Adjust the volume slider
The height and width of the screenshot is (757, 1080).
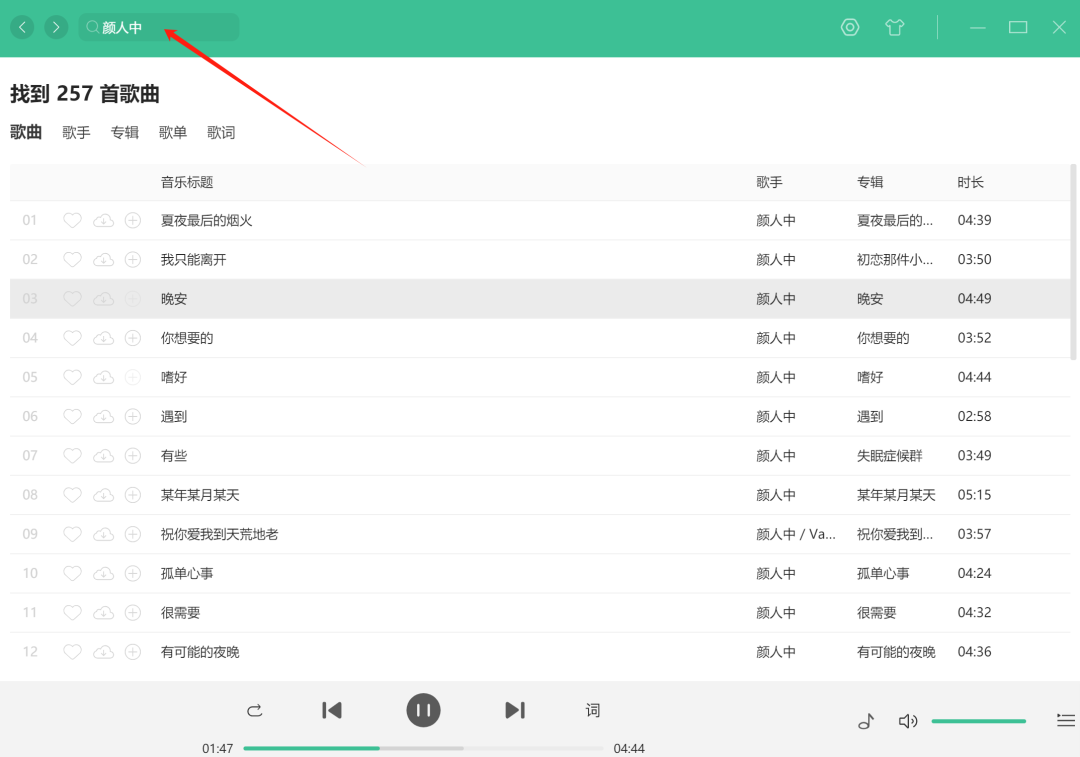(979, 721)
